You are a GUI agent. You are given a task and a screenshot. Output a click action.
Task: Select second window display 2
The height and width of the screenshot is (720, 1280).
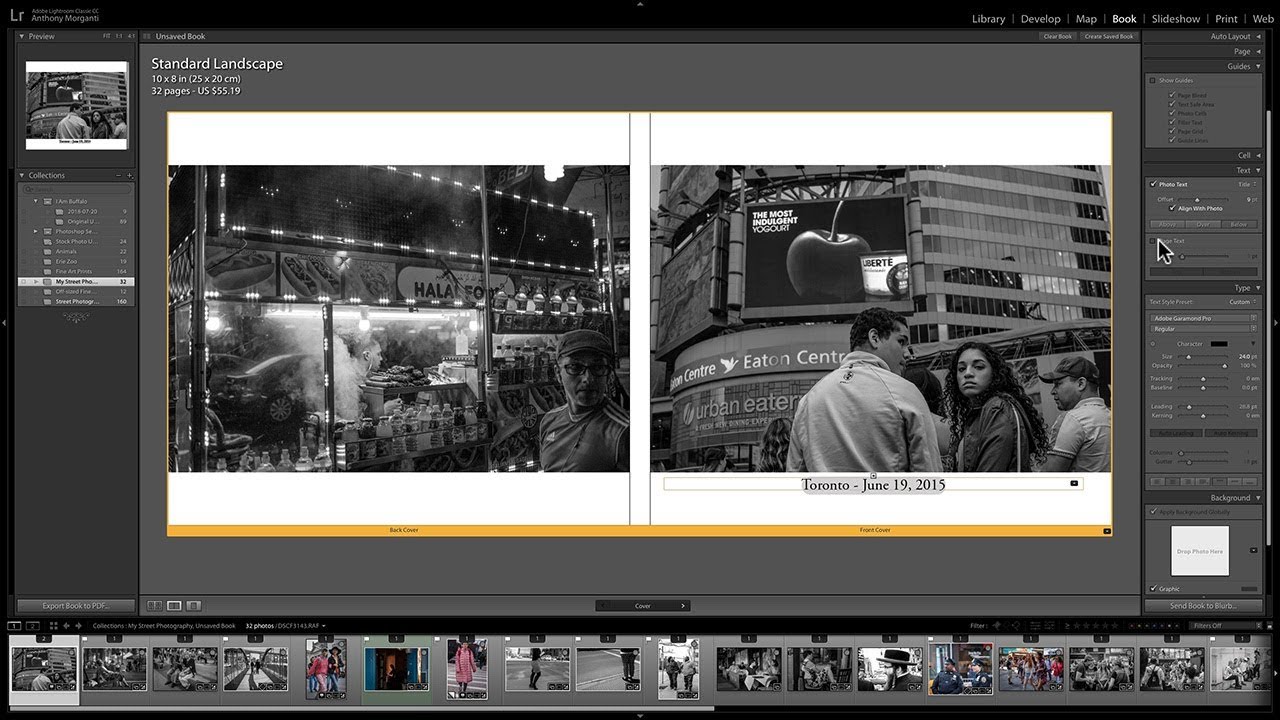(x=32, y=626)
